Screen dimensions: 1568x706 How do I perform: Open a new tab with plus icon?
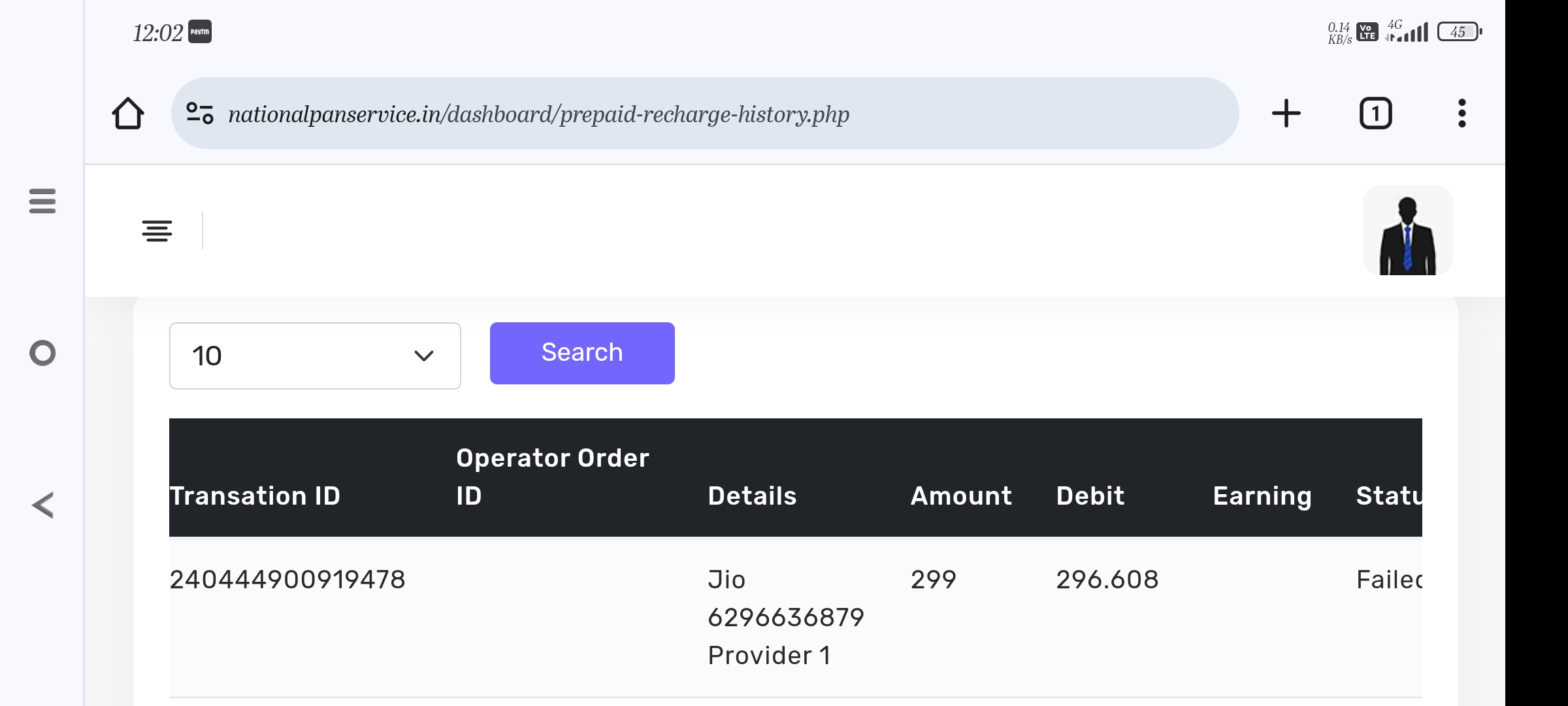pyautogui.click(x=1286, y=113)
